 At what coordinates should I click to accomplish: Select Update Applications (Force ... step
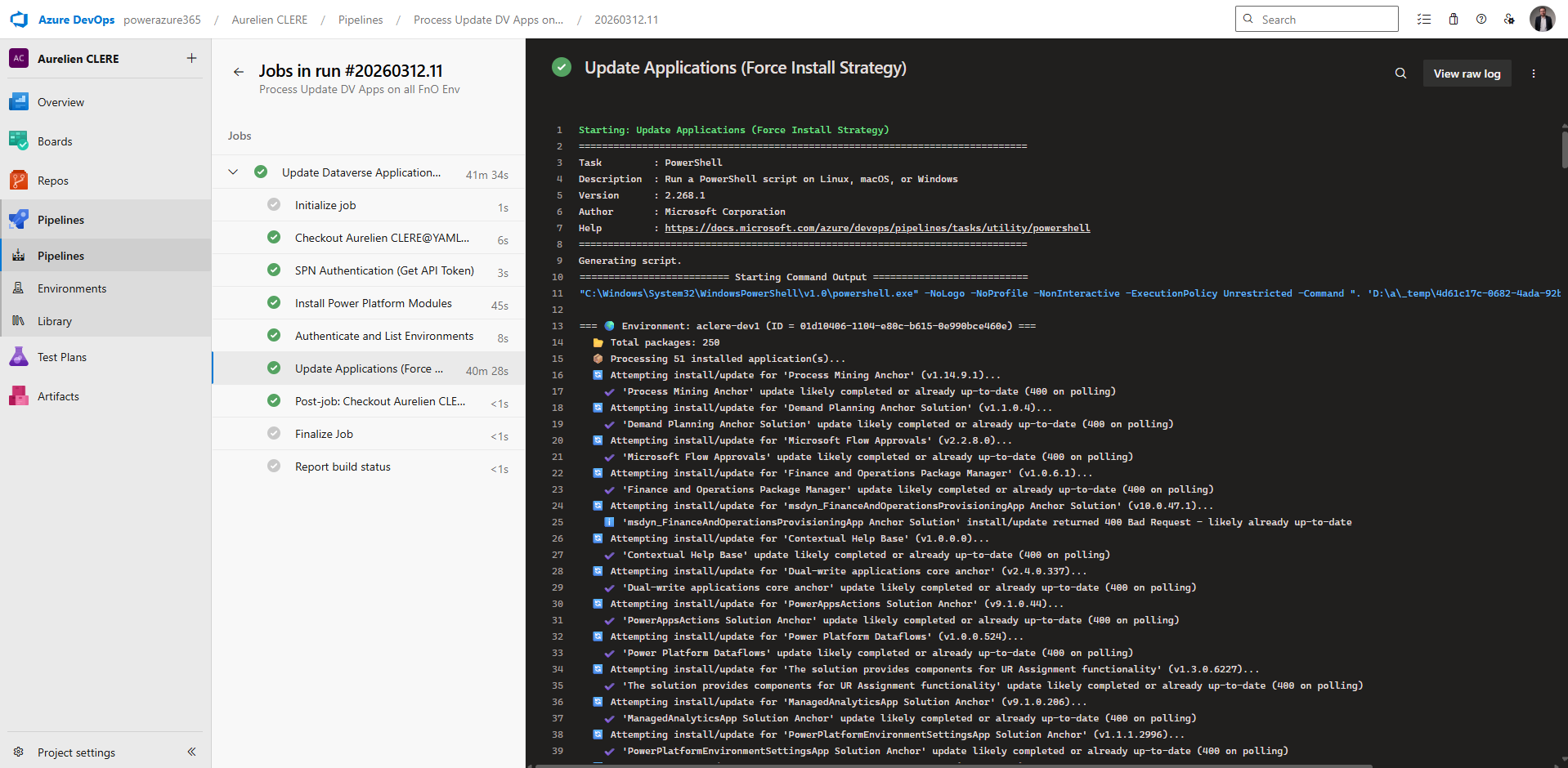click(369, 368)
